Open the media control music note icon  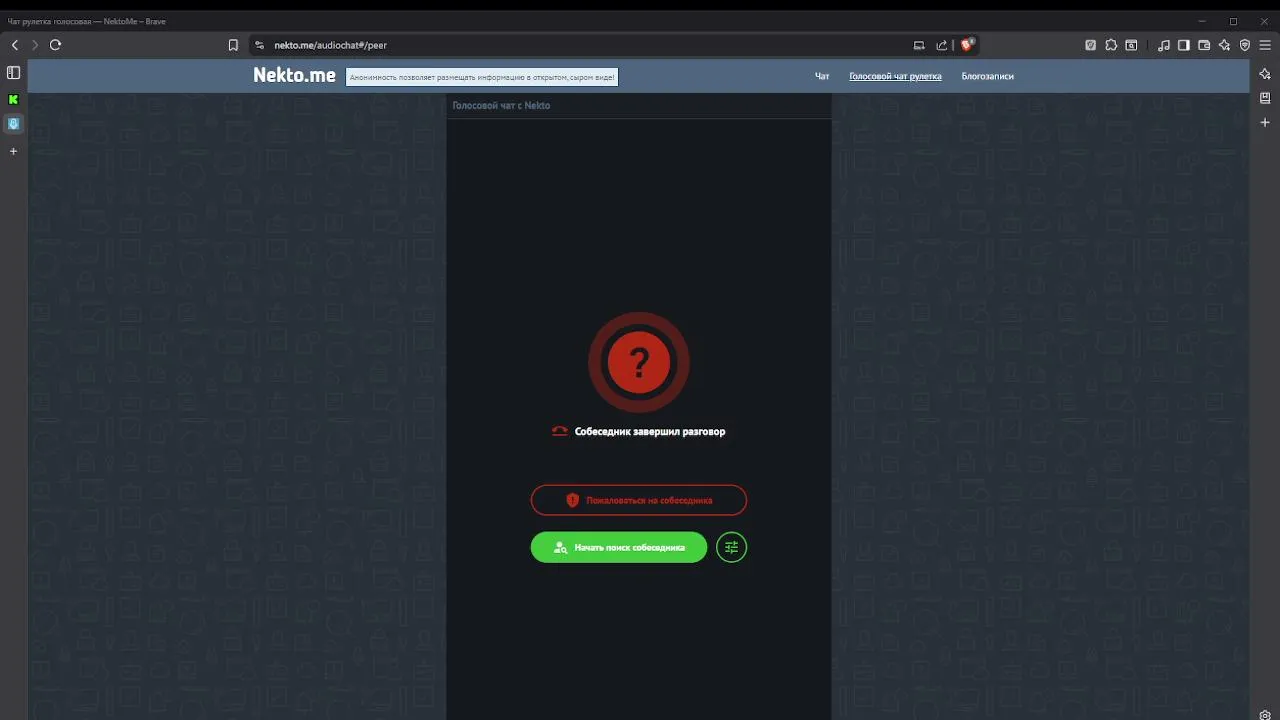pyautogui.click(x=1164, y=45)
